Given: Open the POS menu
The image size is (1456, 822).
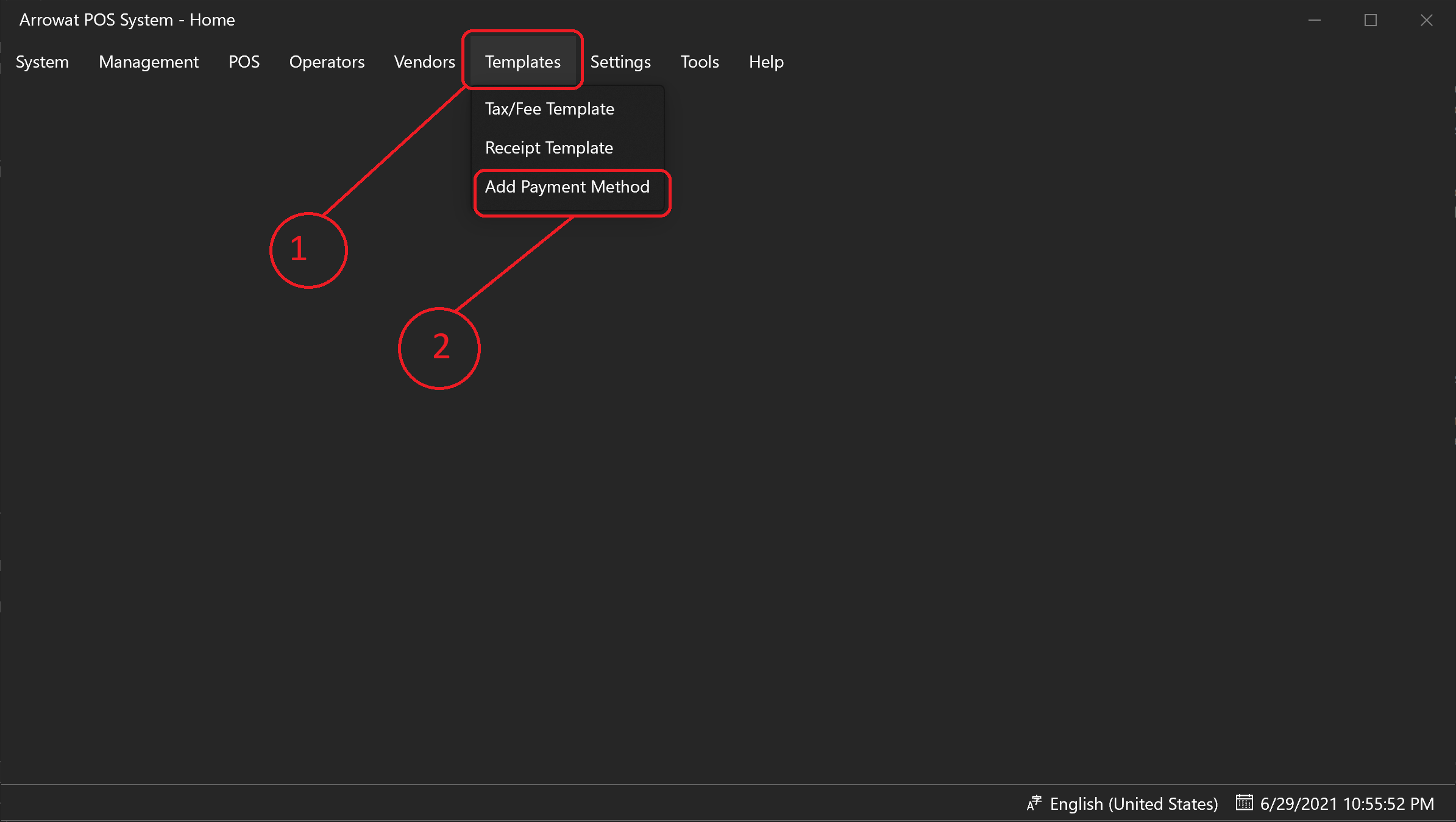Looking at the screenshot, I should pos(244,62).
